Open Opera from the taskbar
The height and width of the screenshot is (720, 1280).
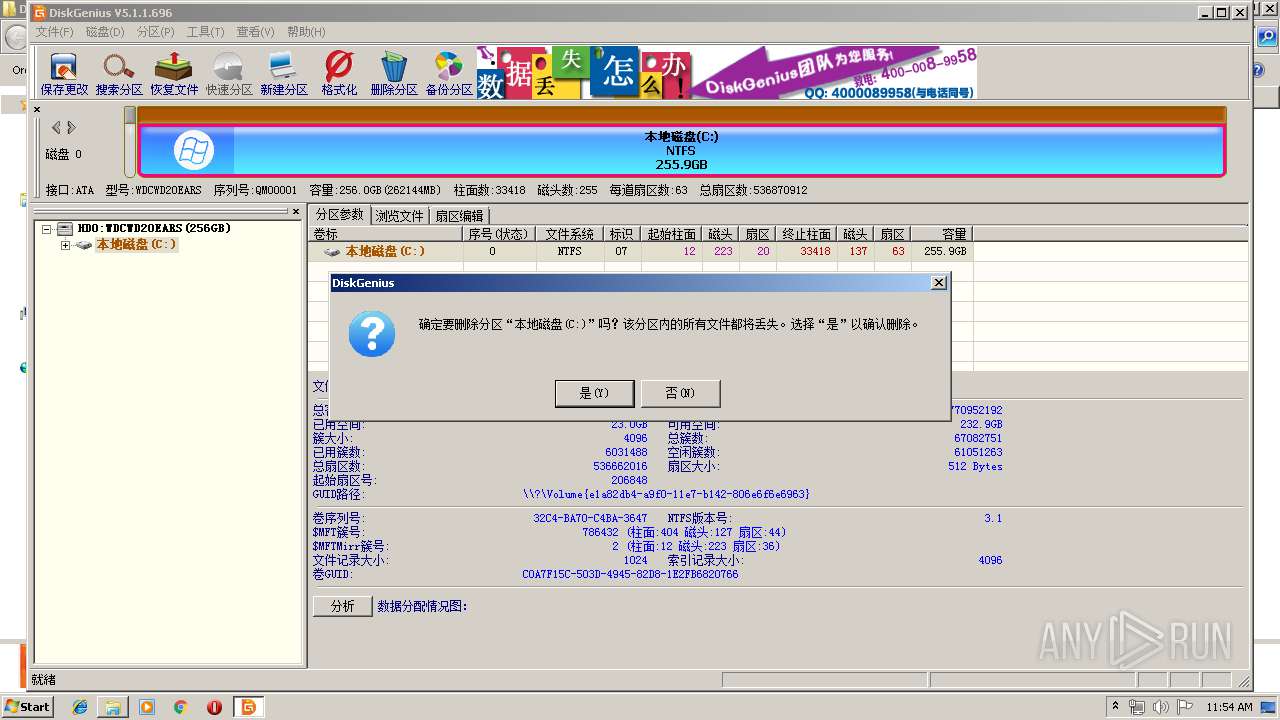pos(214,707)
